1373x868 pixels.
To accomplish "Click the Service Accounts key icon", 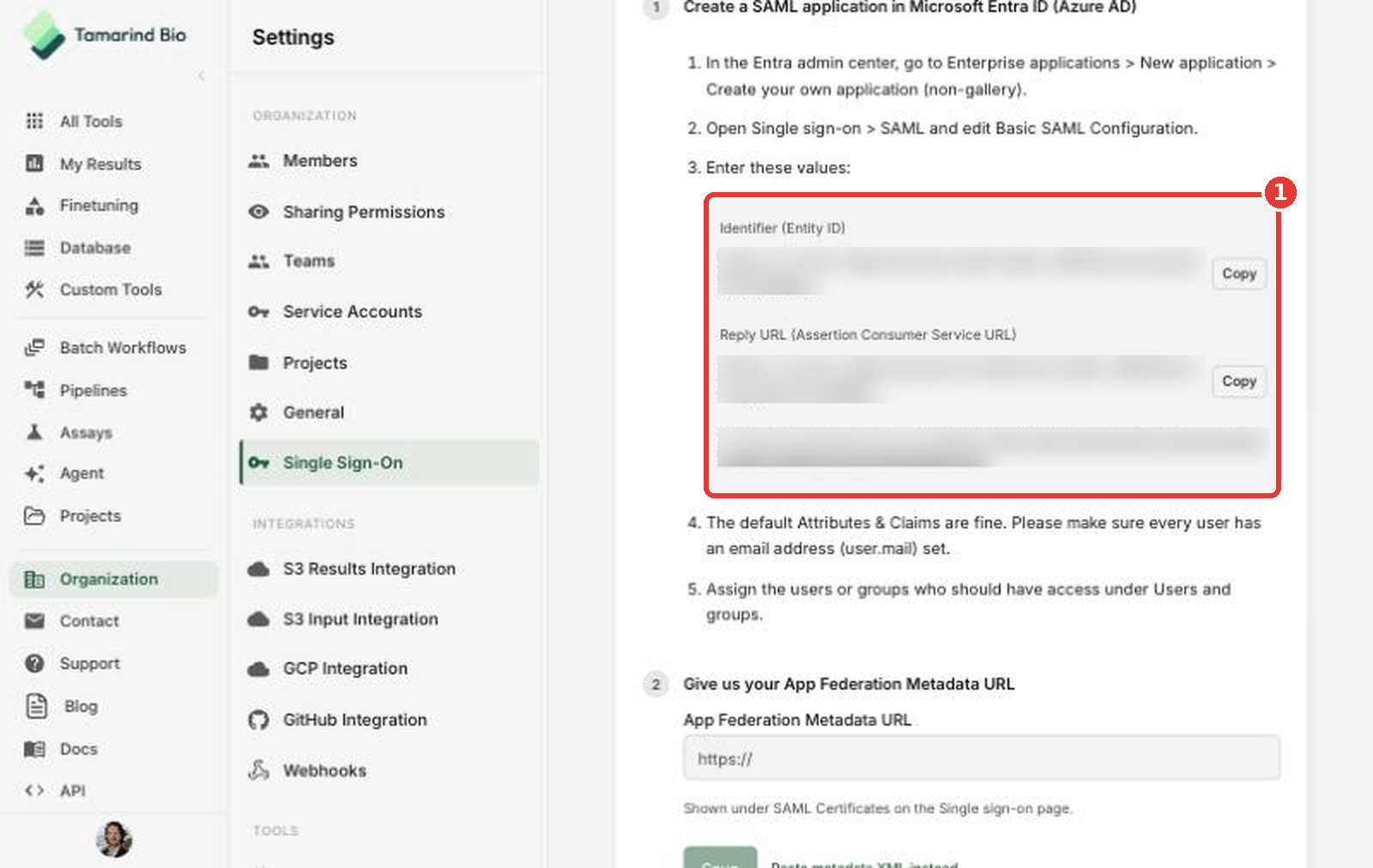I will point(258,311).
